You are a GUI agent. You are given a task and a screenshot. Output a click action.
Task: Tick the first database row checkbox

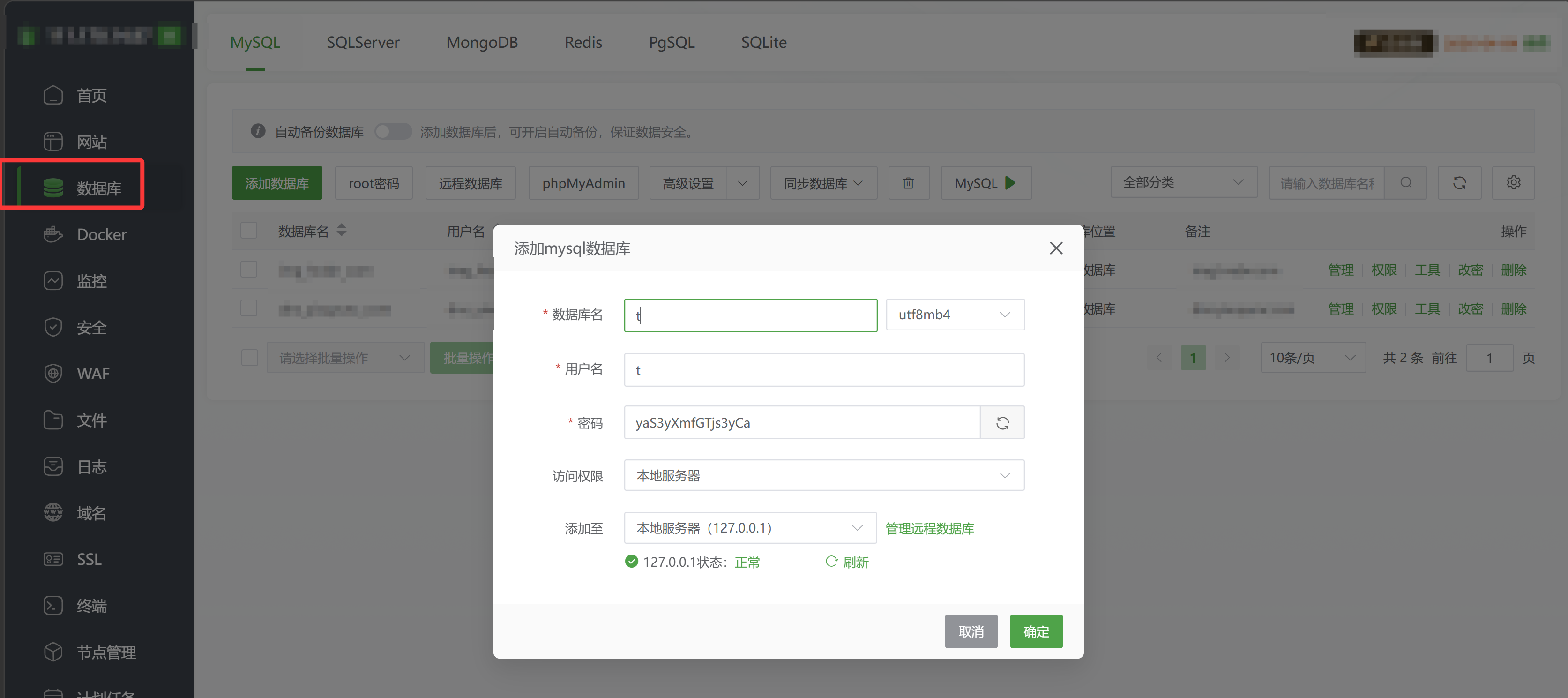(x=249, y=269)
